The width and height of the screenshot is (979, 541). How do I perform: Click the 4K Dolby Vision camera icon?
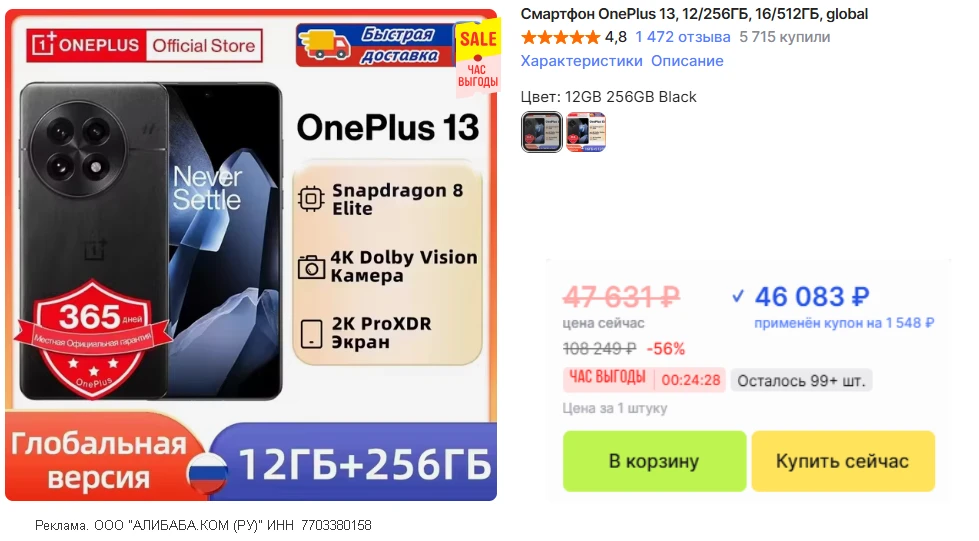pos(311,267)
